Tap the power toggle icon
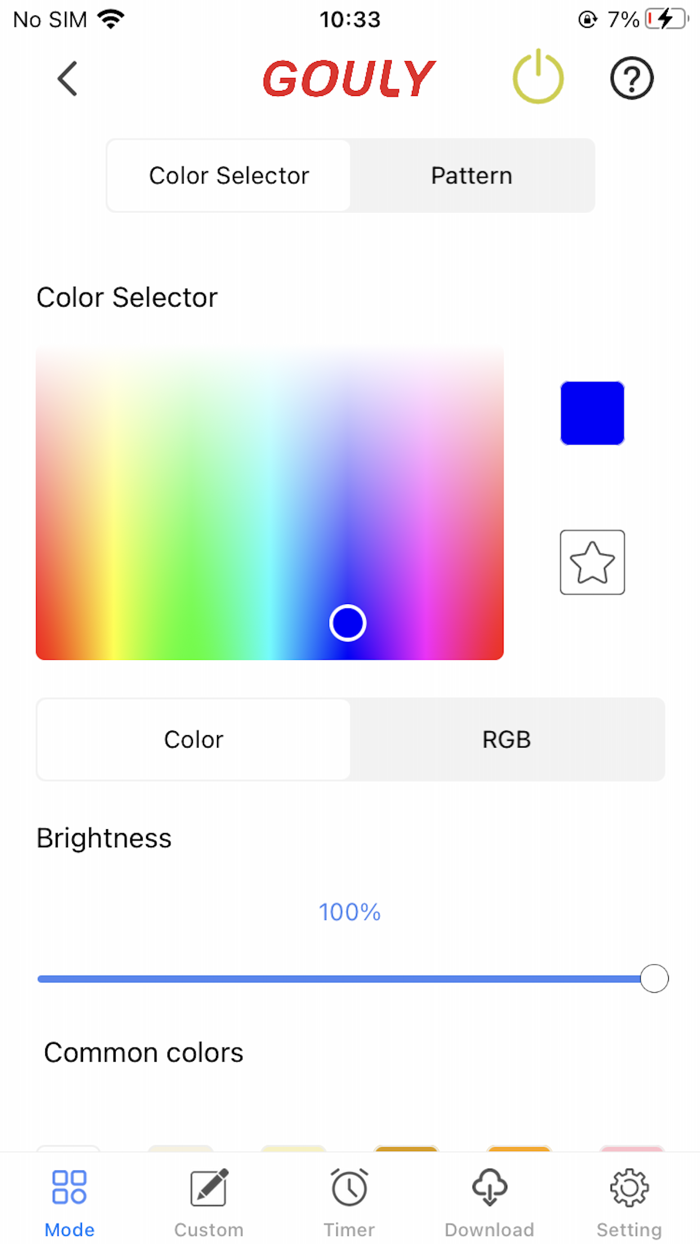 click(x=538, y=77)
